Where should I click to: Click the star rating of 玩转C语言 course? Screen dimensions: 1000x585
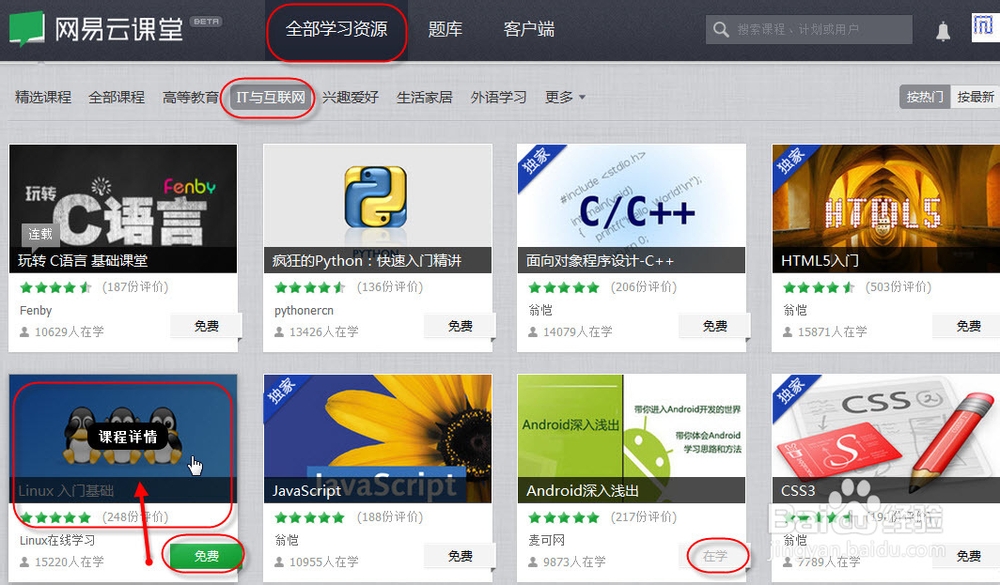pyautogui.click(x=55, y=288)
